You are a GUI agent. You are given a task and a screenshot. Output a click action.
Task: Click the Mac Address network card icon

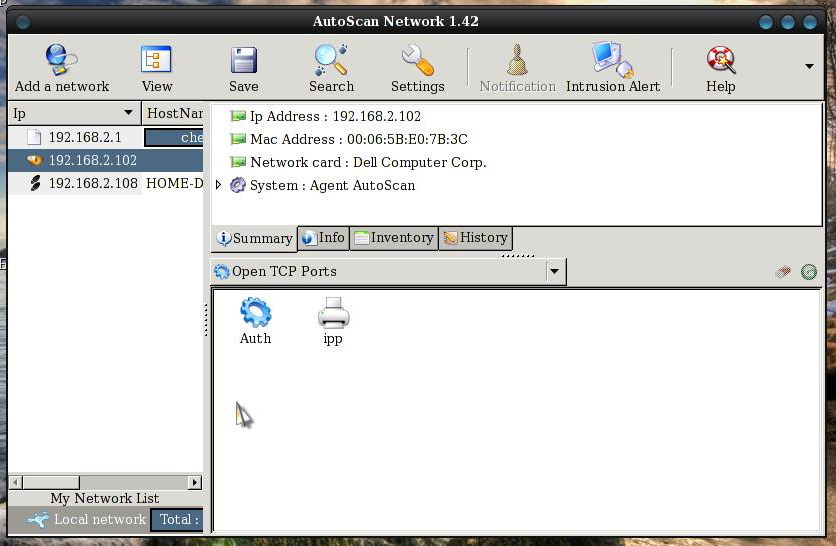[x=238, y=139]
